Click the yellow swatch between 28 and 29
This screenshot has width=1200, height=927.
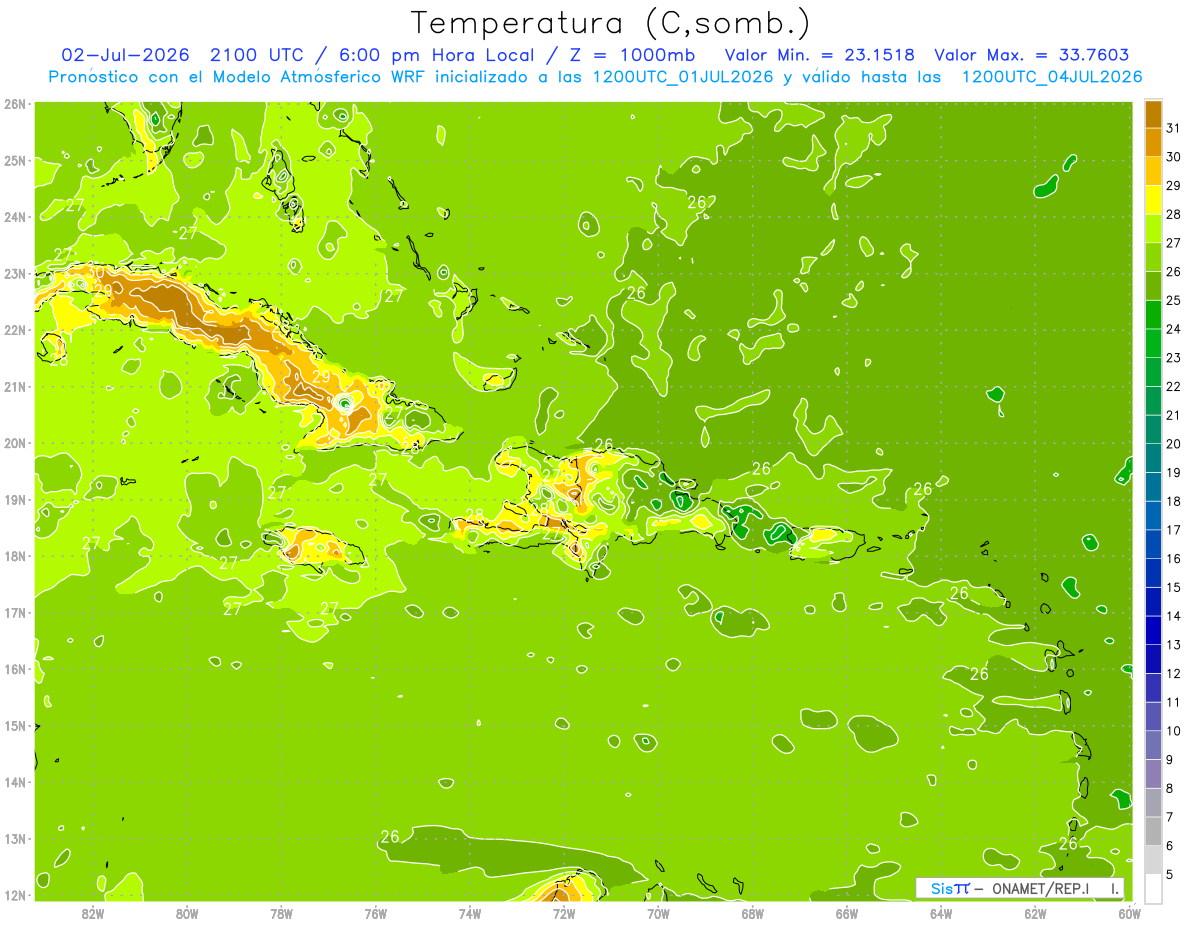(x=1153, y=199)
